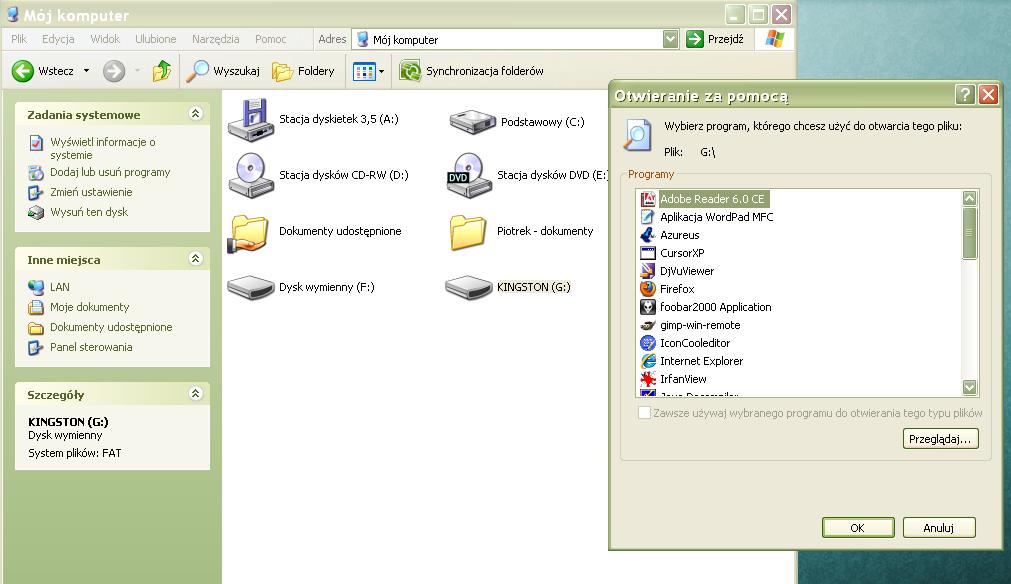Choose the CursorXP program icon

pyautogui.click(x=648, y=253)
